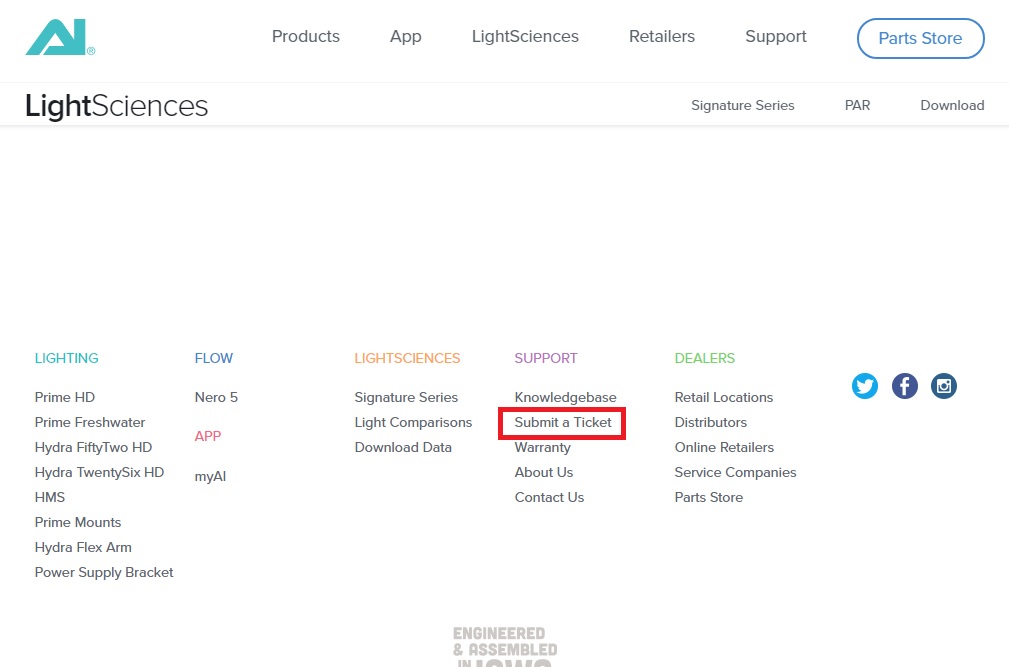
Task: Select the Download sub-navigation tab
Action: pyautogui.click(x=952, y=105)
